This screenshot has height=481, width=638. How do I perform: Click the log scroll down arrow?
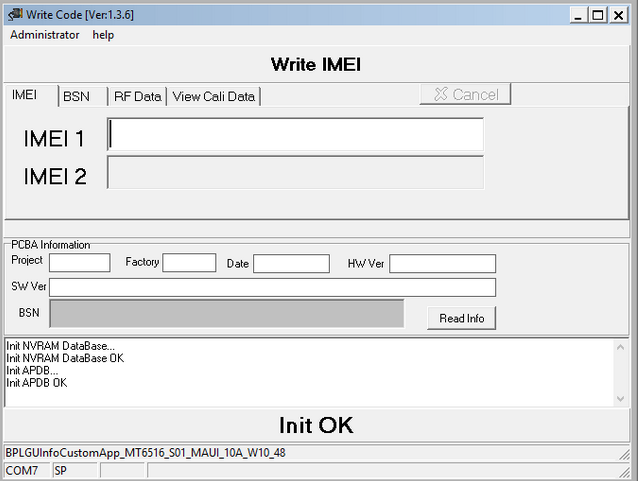621,398
